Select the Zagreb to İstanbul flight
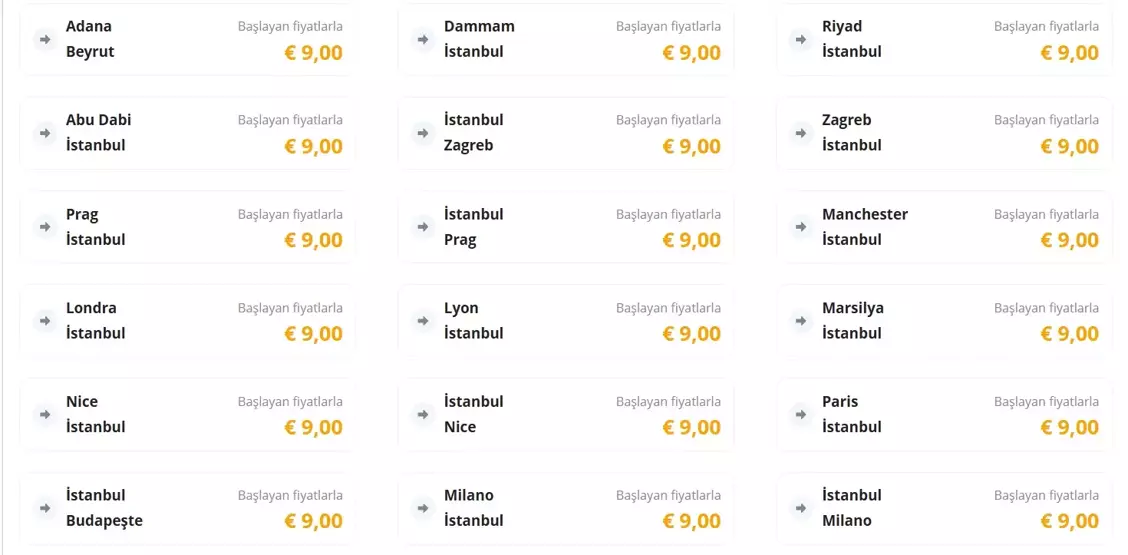The height and width of the screenshot is (555, 1128). 943,133
